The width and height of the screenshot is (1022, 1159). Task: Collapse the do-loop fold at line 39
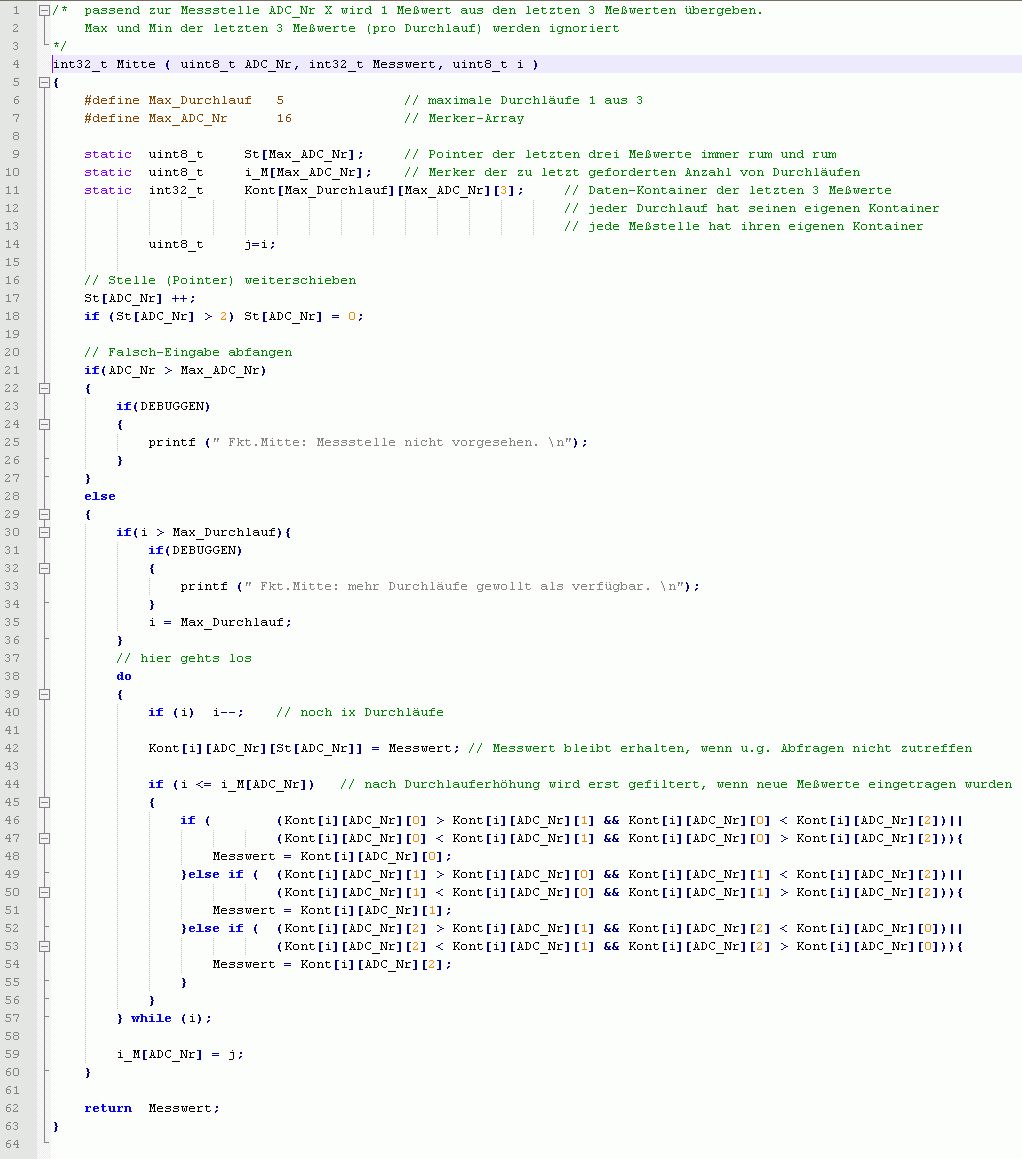pos(44,694)
